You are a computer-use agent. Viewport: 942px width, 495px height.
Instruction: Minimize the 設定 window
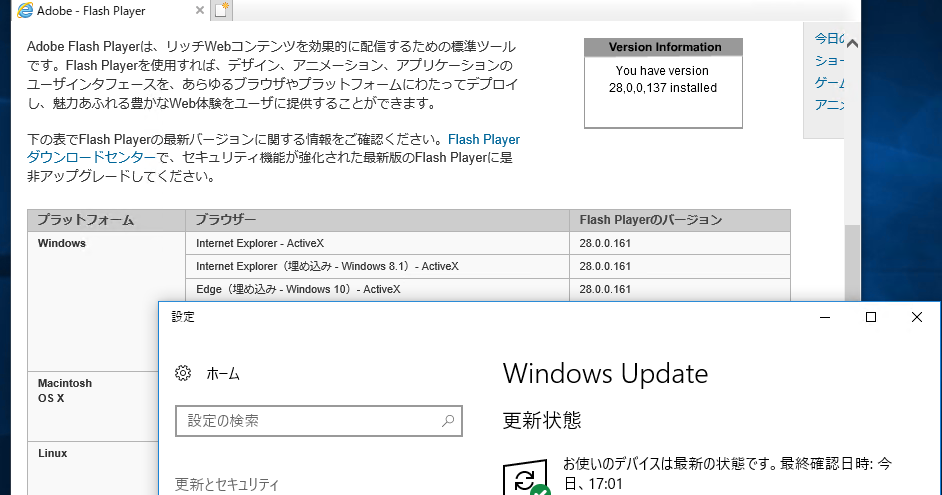(x=825, y=317)
